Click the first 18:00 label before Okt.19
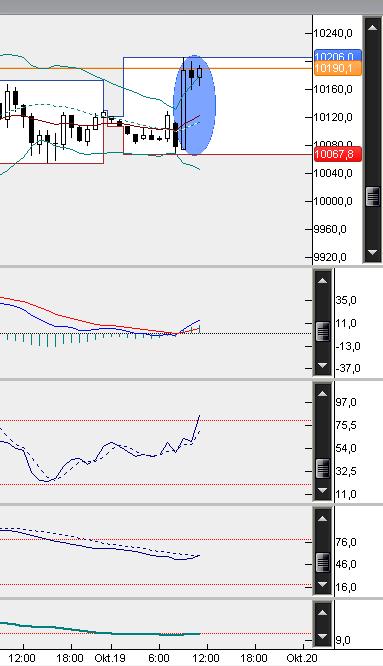 click(x=70, y=658)
